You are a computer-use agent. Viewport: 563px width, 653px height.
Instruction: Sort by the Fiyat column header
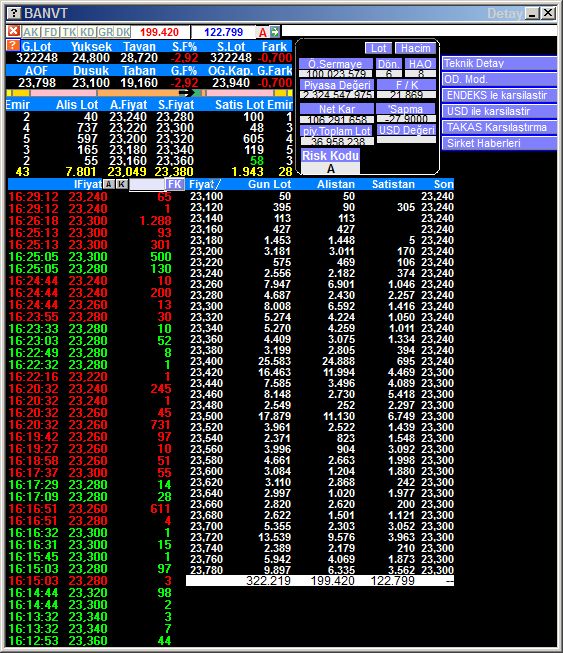(204, 184)
